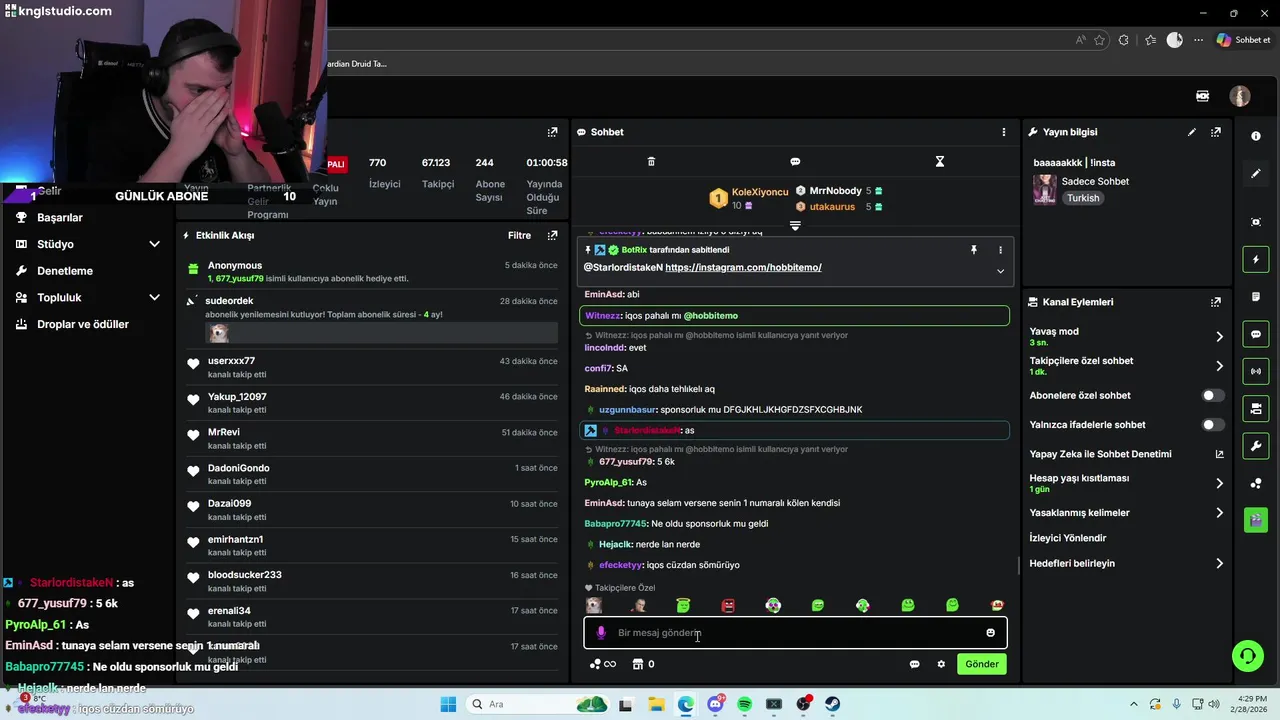Click the trash icon in chat toolbar
Image resolution: width=1280 pixels, height=720 pixels.
tap(651, 161)
